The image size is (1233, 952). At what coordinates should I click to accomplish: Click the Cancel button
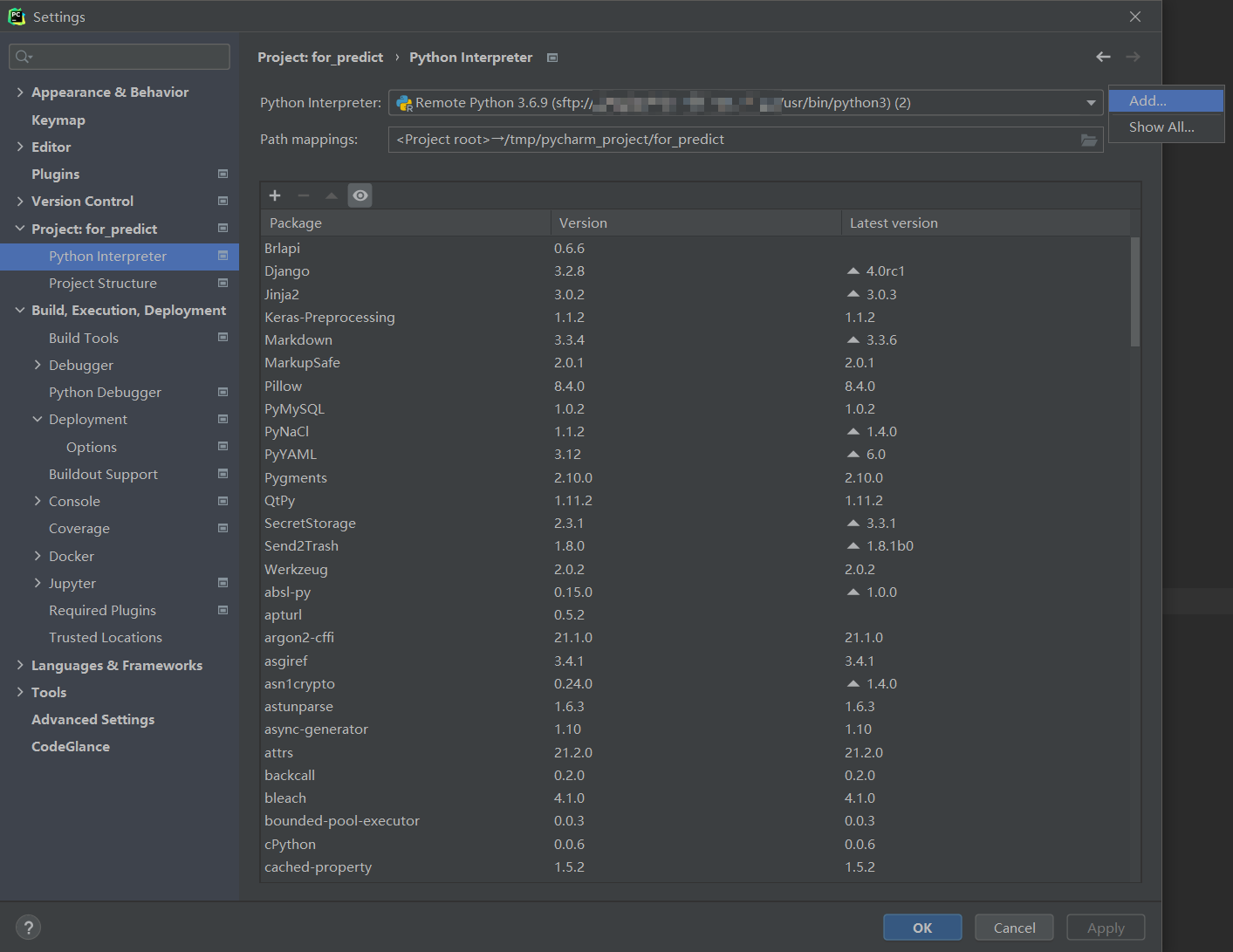pos(1014,928)
